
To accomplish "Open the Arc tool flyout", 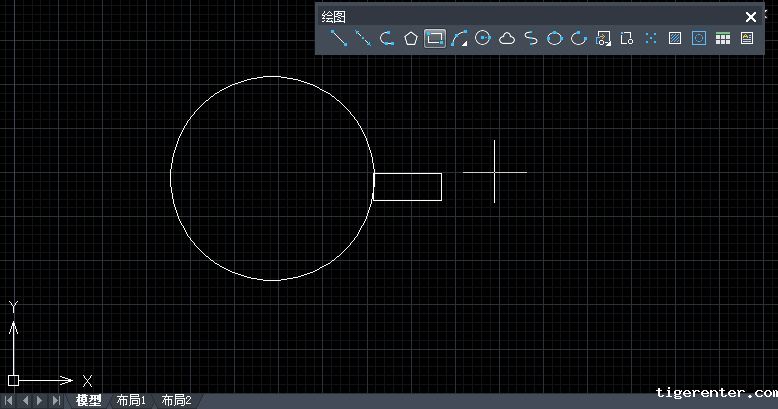I will (x=459, y=39).
